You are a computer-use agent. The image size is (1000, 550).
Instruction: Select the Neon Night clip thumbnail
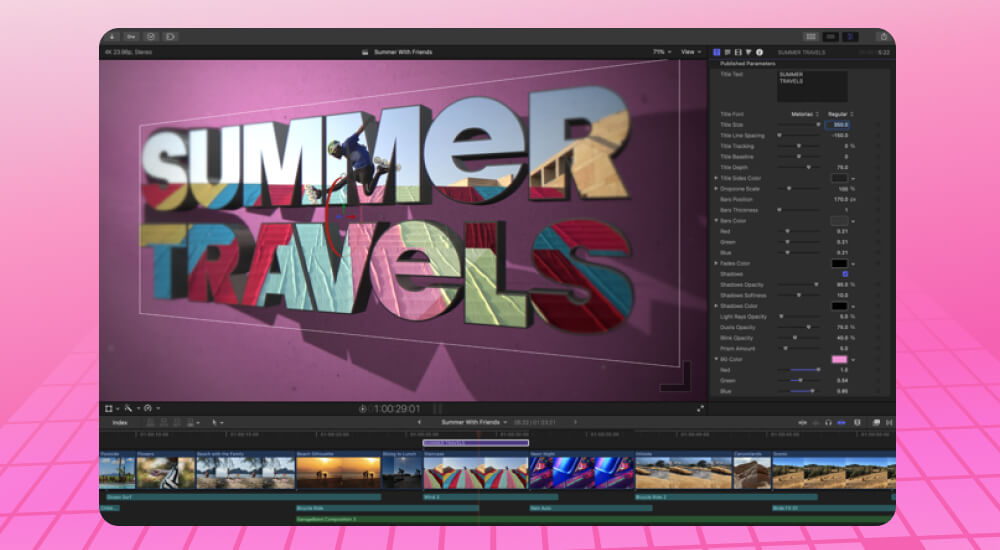tap(582, 470)
